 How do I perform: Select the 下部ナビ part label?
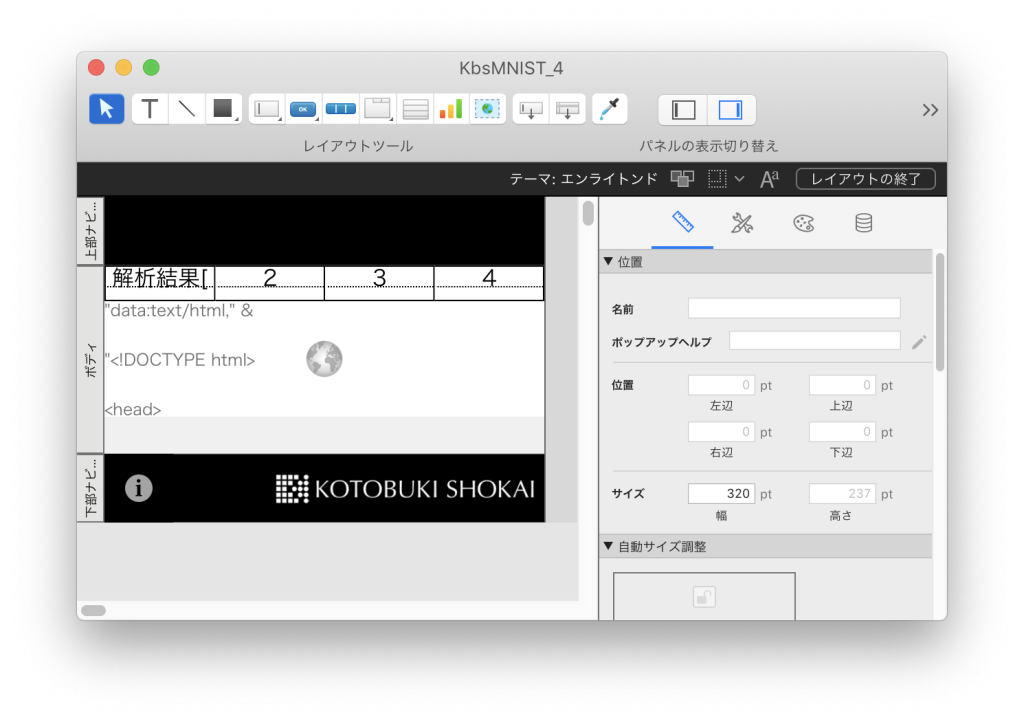[x=91, y=488]
